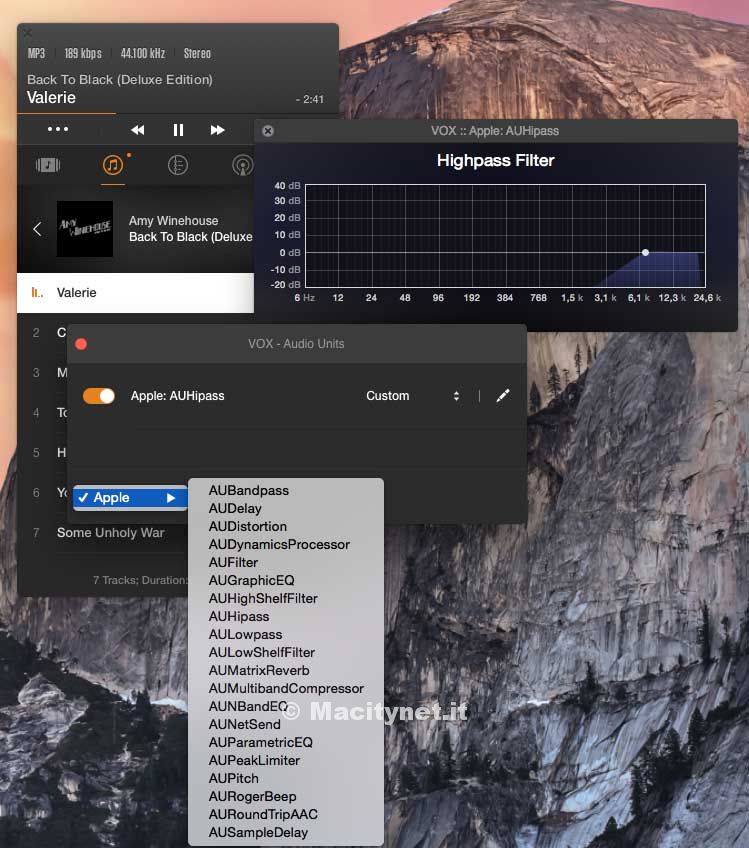Skip to next track with fast-forward button
Image resolution: width=749 pixels, height=848 pixels.
click(217, 130)
